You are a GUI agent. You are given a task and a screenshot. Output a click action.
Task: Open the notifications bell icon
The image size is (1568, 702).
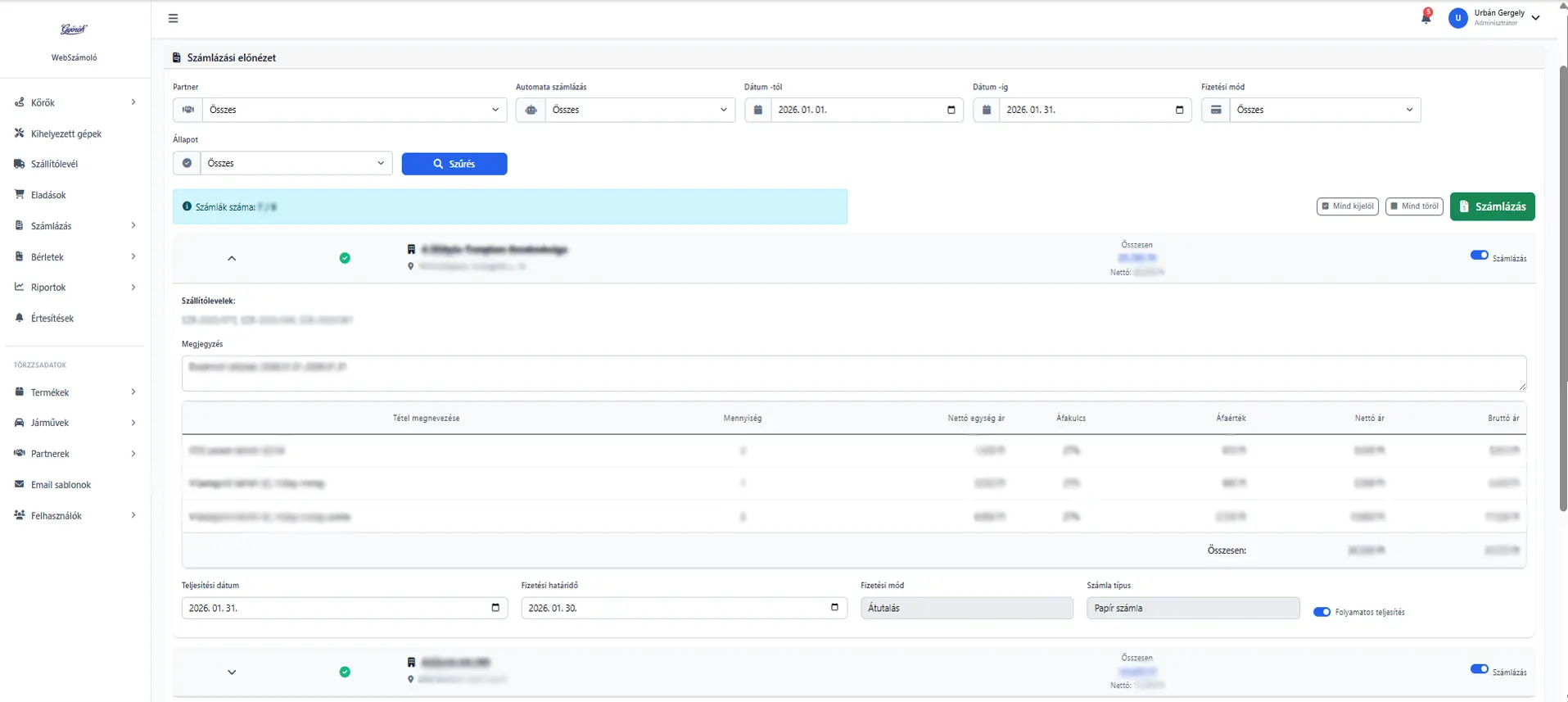pos(1426,18)
